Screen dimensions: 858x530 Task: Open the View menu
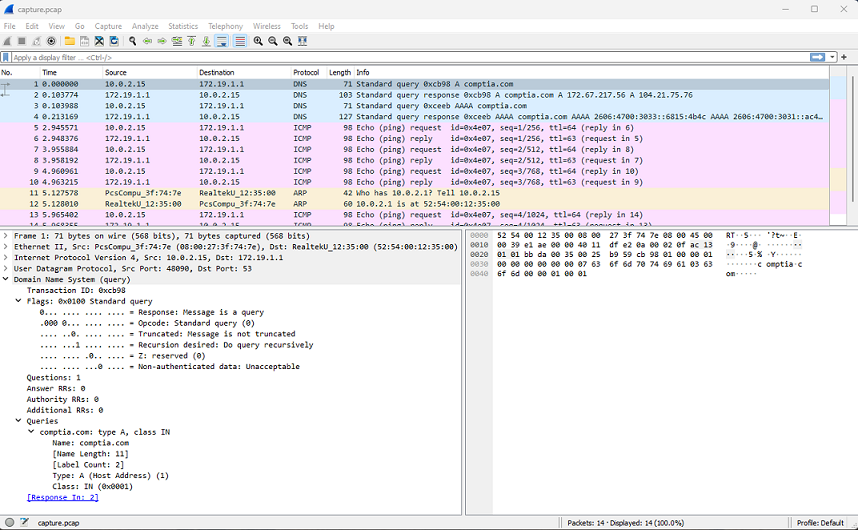coord(56,26)
